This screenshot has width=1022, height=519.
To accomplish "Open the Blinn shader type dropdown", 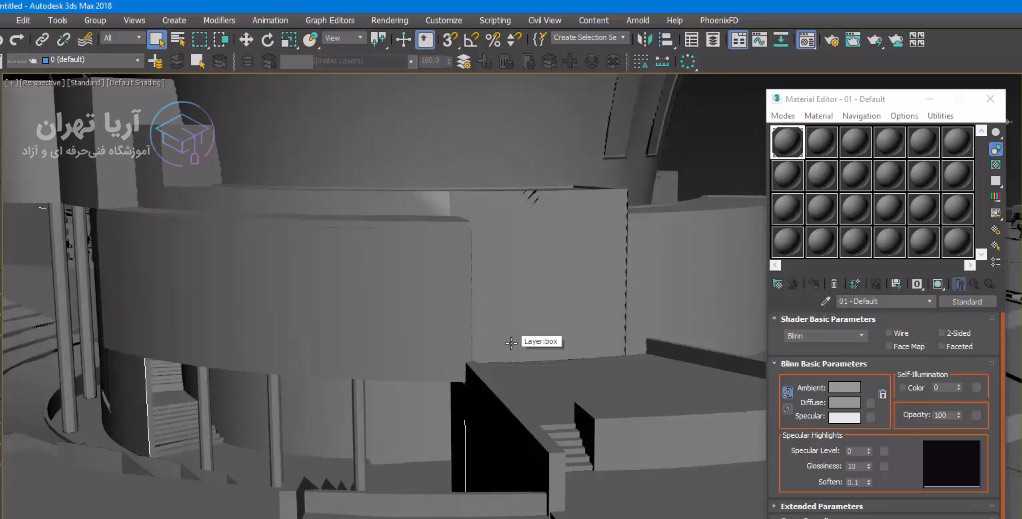I will coord(826,336).
